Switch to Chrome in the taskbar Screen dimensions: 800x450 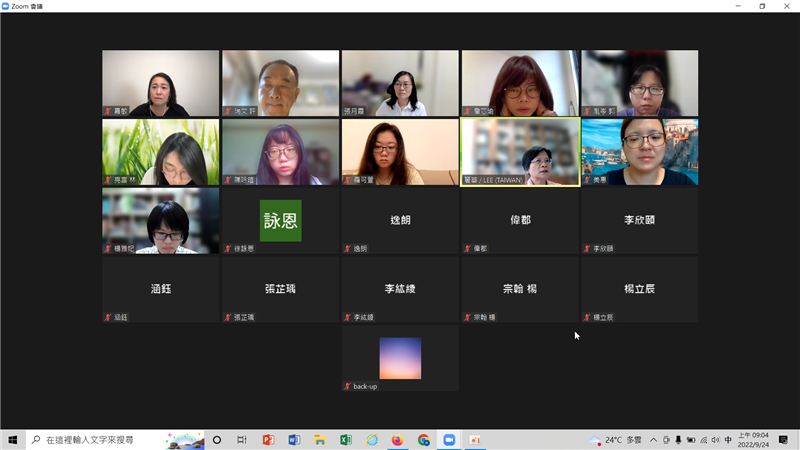[x=424, y=440]
